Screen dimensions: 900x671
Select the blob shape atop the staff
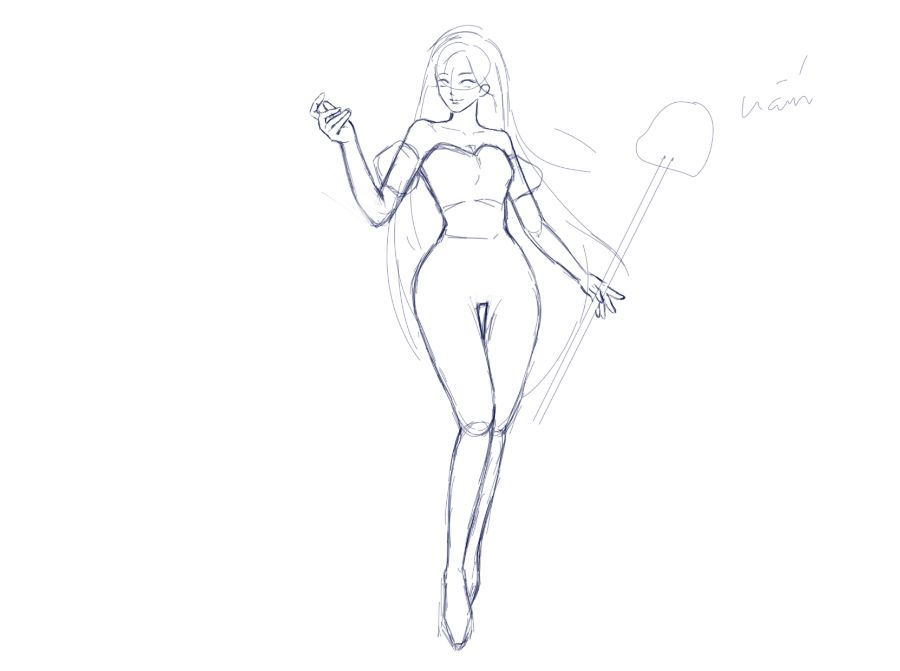click(x=675, y=138)
